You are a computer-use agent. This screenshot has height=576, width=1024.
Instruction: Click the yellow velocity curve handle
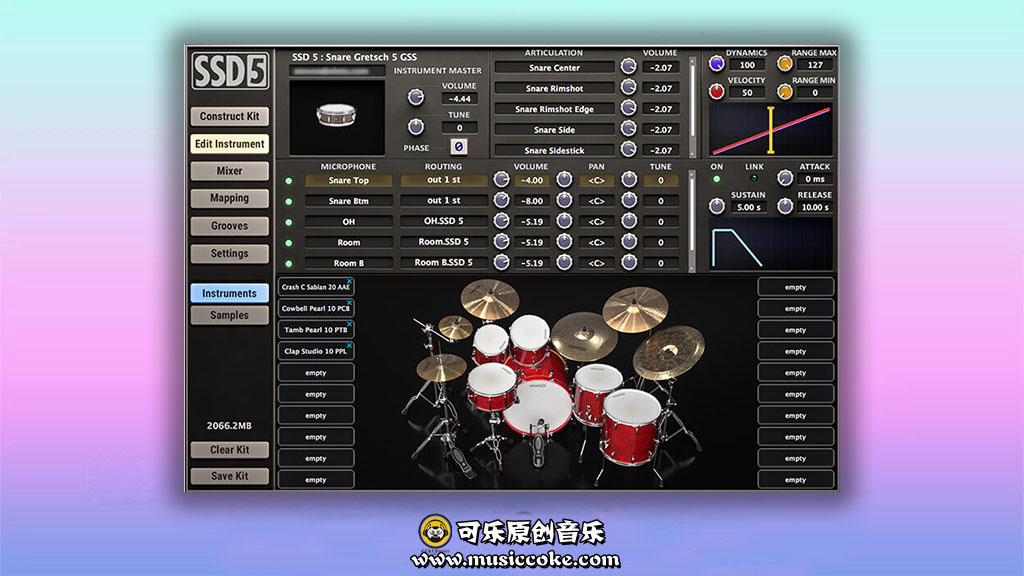[x=771, y=130]
